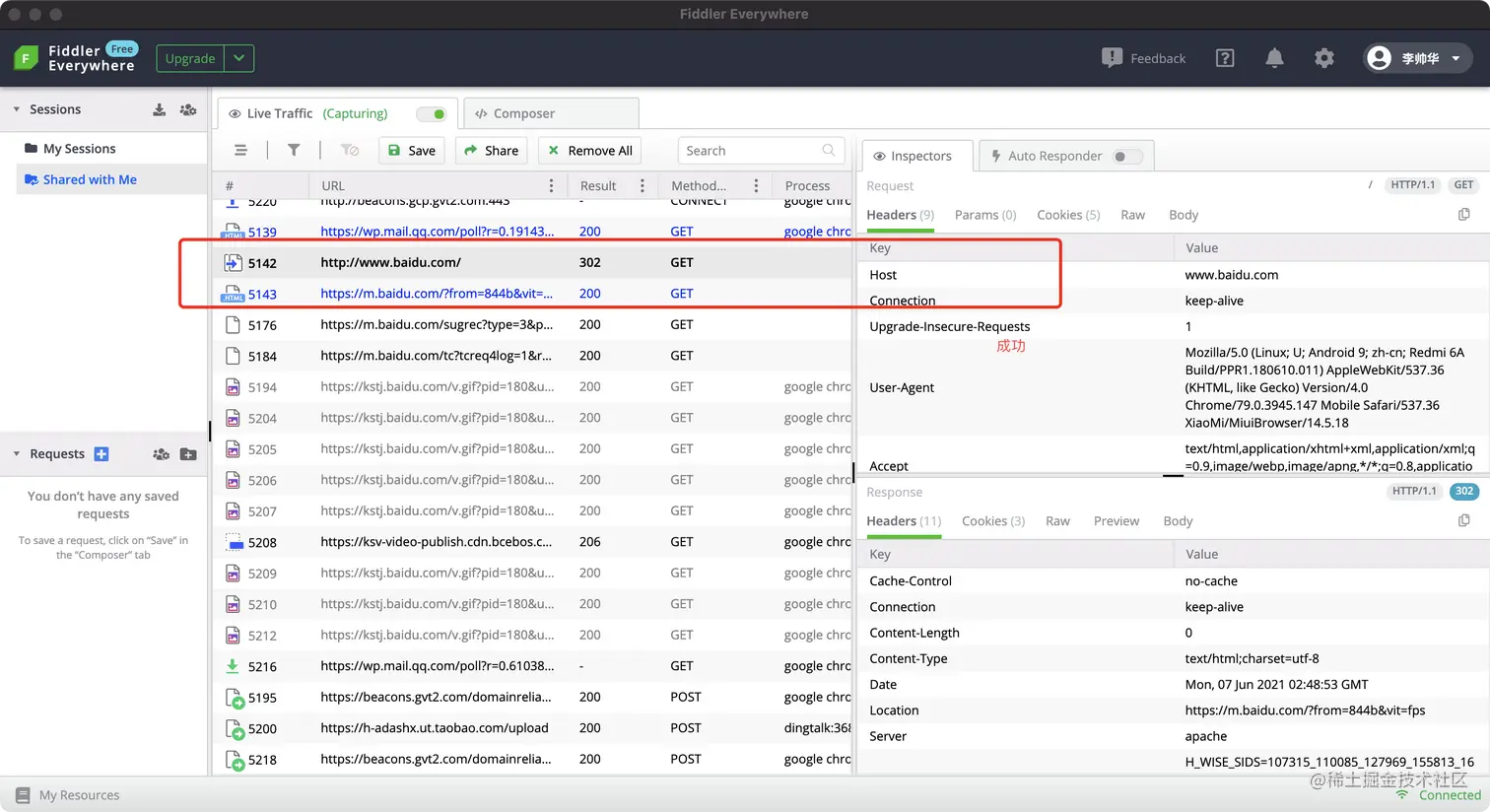Select the User-Agent header row
Image resolution: width=1490 pixels, height=812 pixels.
(1174, 387)
